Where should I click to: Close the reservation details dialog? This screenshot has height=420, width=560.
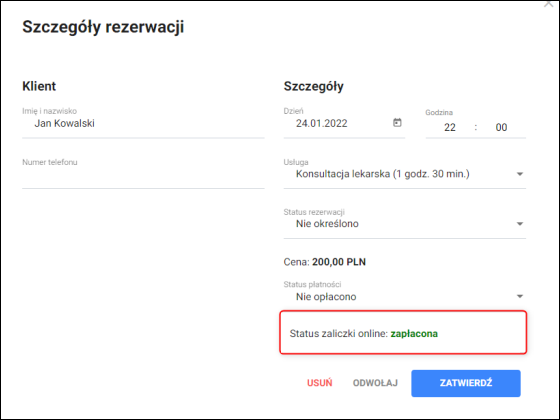coord(548,4)
